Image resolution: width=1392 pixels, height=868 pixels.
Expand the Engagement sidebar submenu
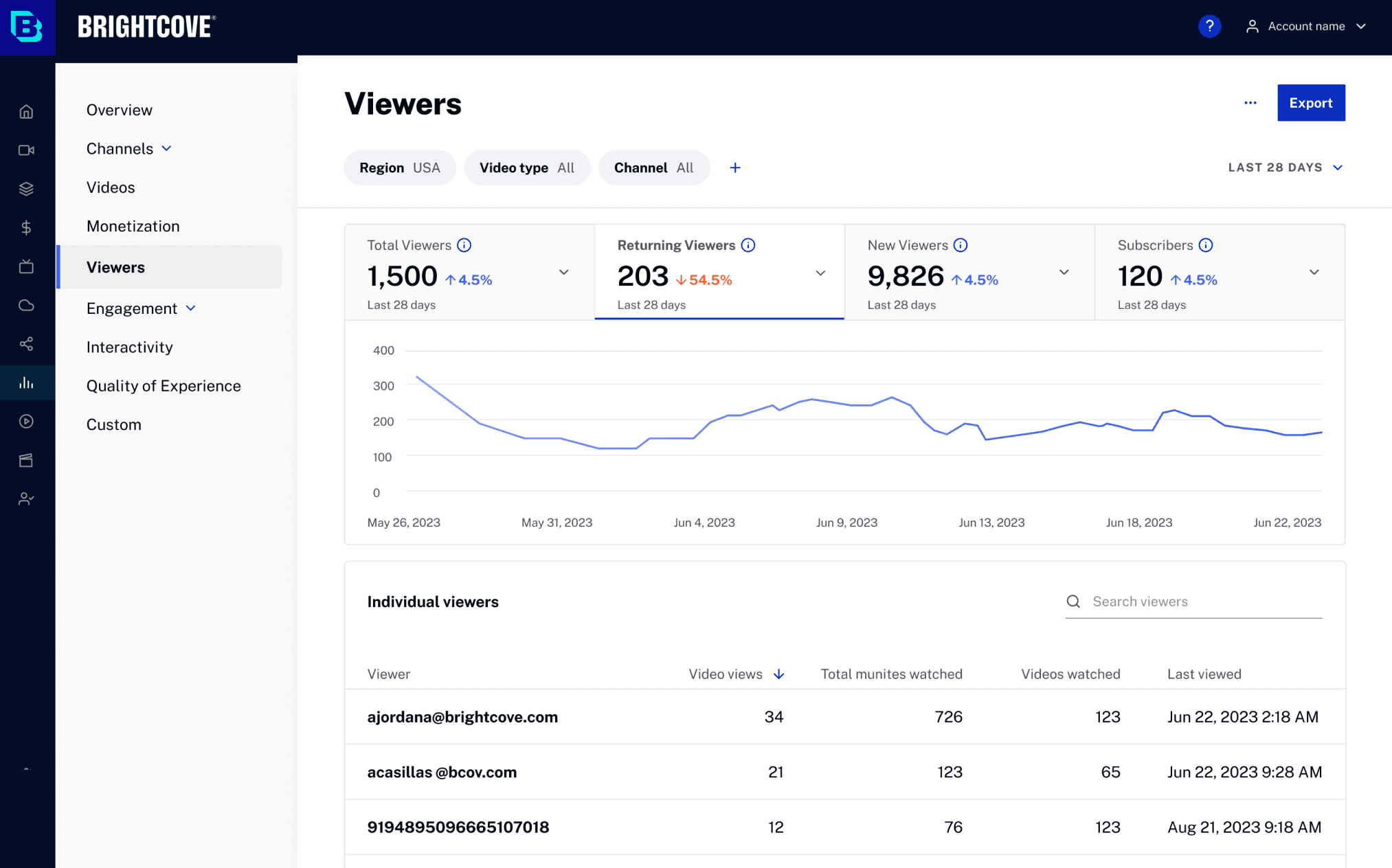(191, 308)
